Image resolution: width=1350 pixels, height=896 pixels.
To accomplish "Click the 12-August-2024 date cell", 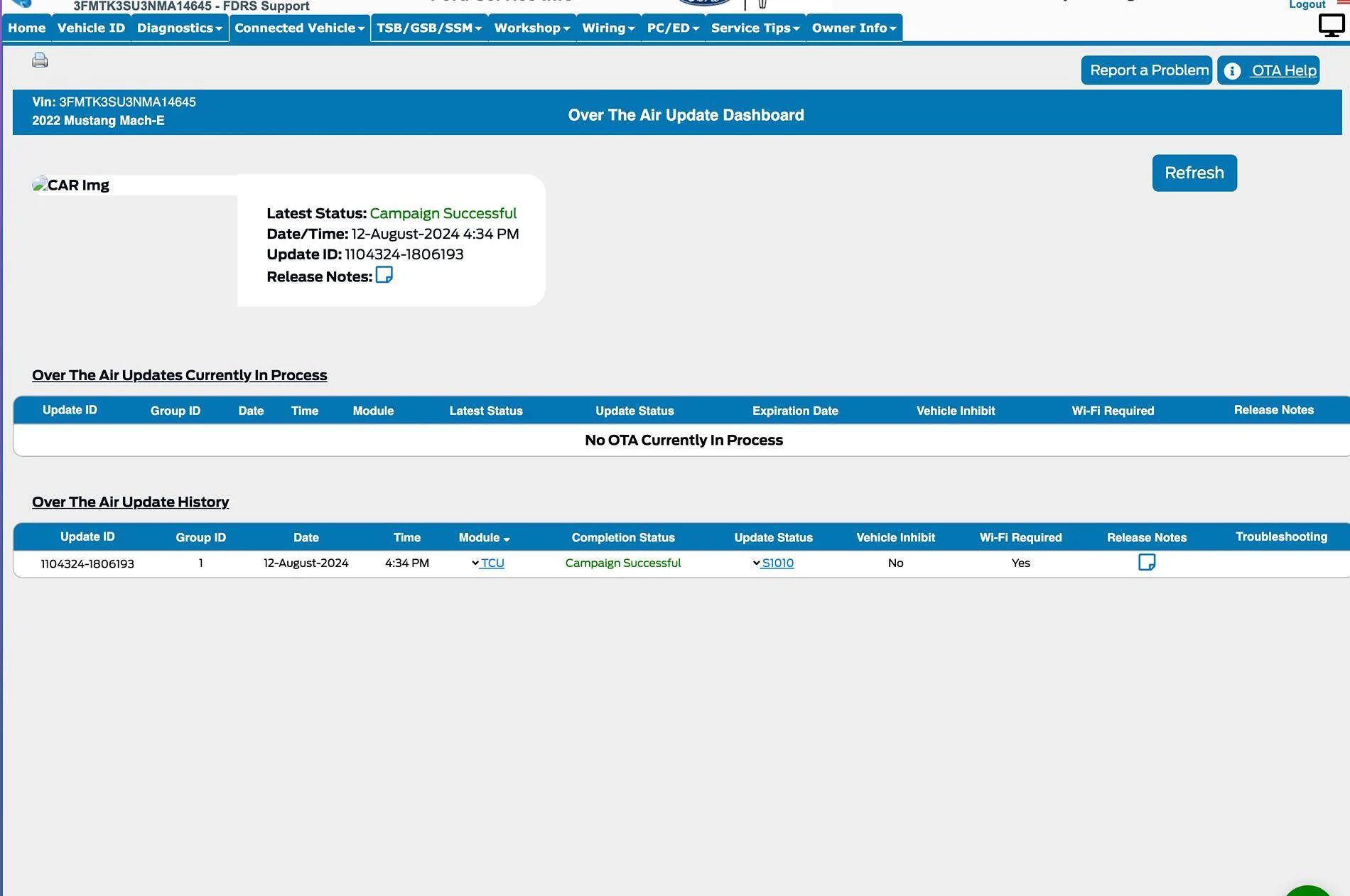I will 306,563.
